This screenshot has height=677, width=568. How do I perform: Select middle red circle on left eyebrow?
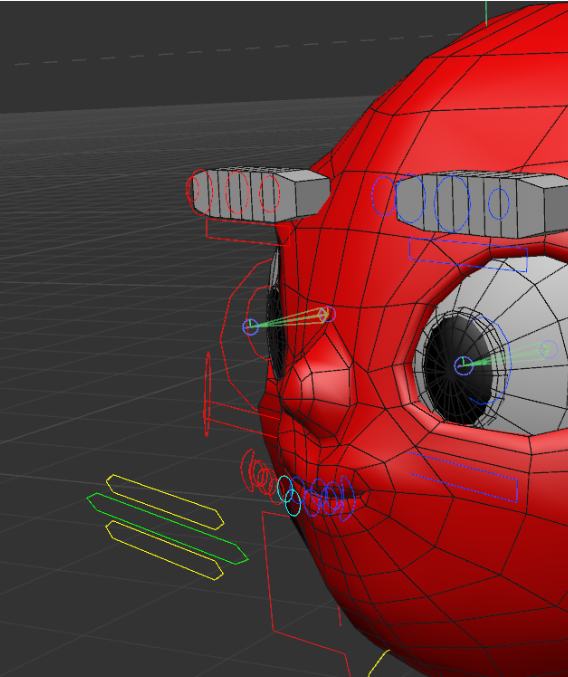tap(237, 192)
